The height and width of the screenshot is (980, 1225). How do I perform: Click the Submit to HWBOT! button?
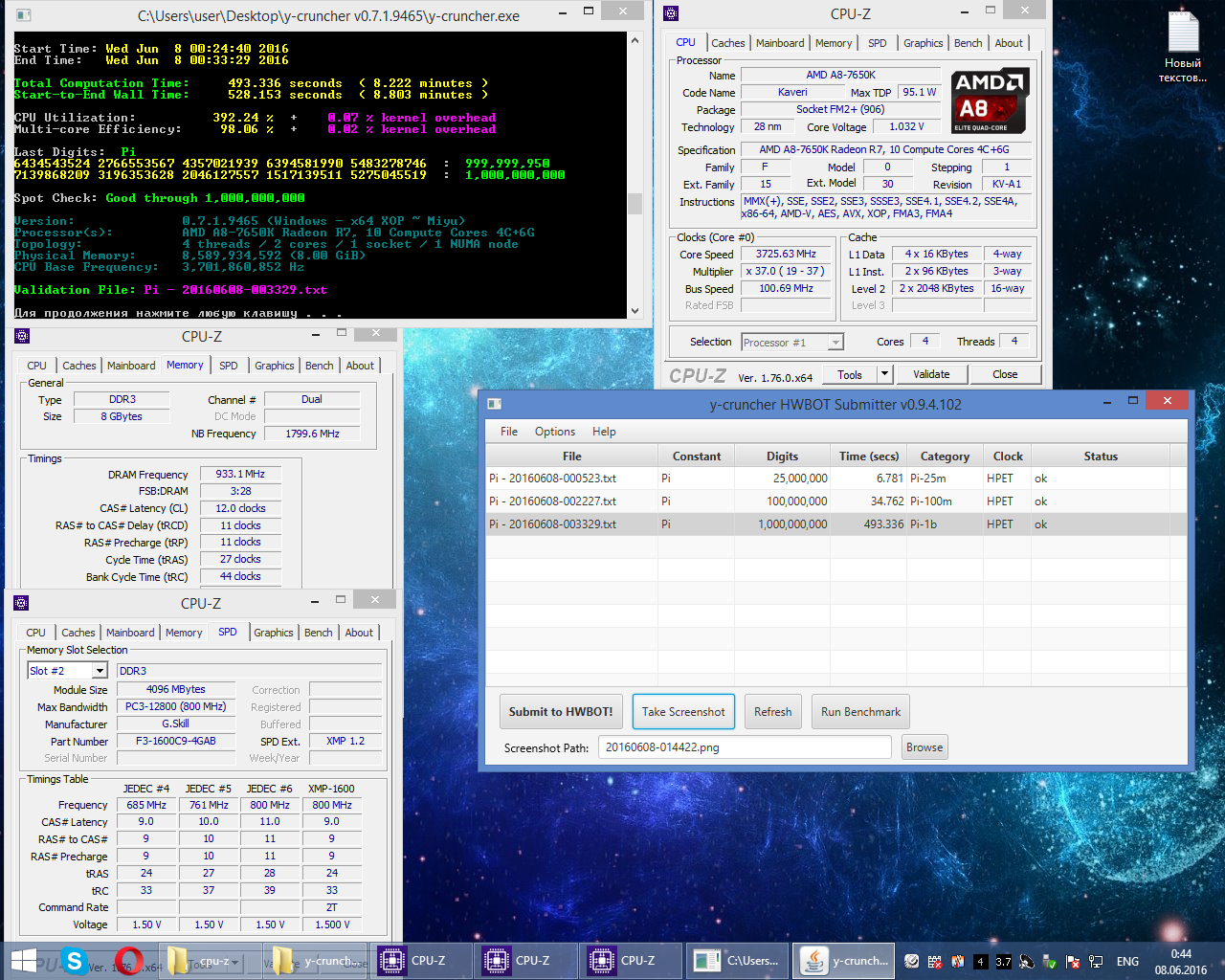point(561,712)
